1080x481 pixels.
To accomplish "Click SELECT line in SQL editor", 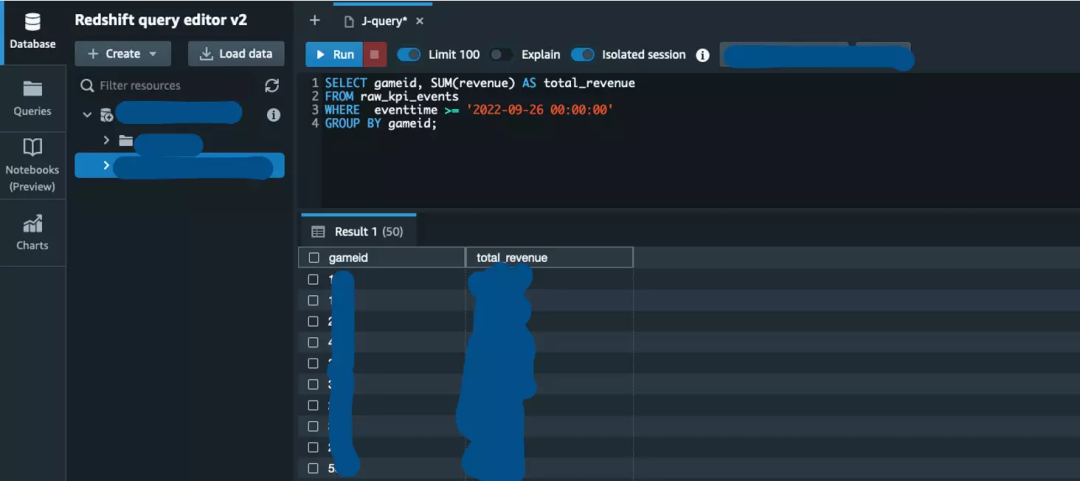I will click(480, 83).
